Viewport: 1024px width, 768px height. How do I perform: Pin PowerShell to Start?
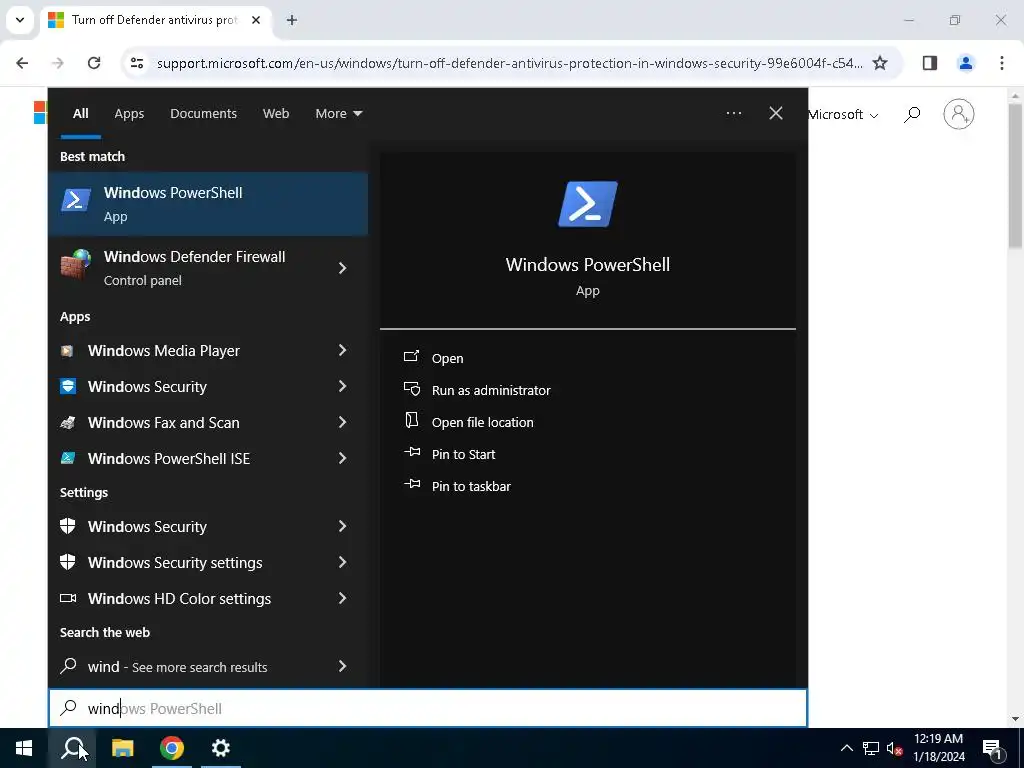tap(463, 455)
